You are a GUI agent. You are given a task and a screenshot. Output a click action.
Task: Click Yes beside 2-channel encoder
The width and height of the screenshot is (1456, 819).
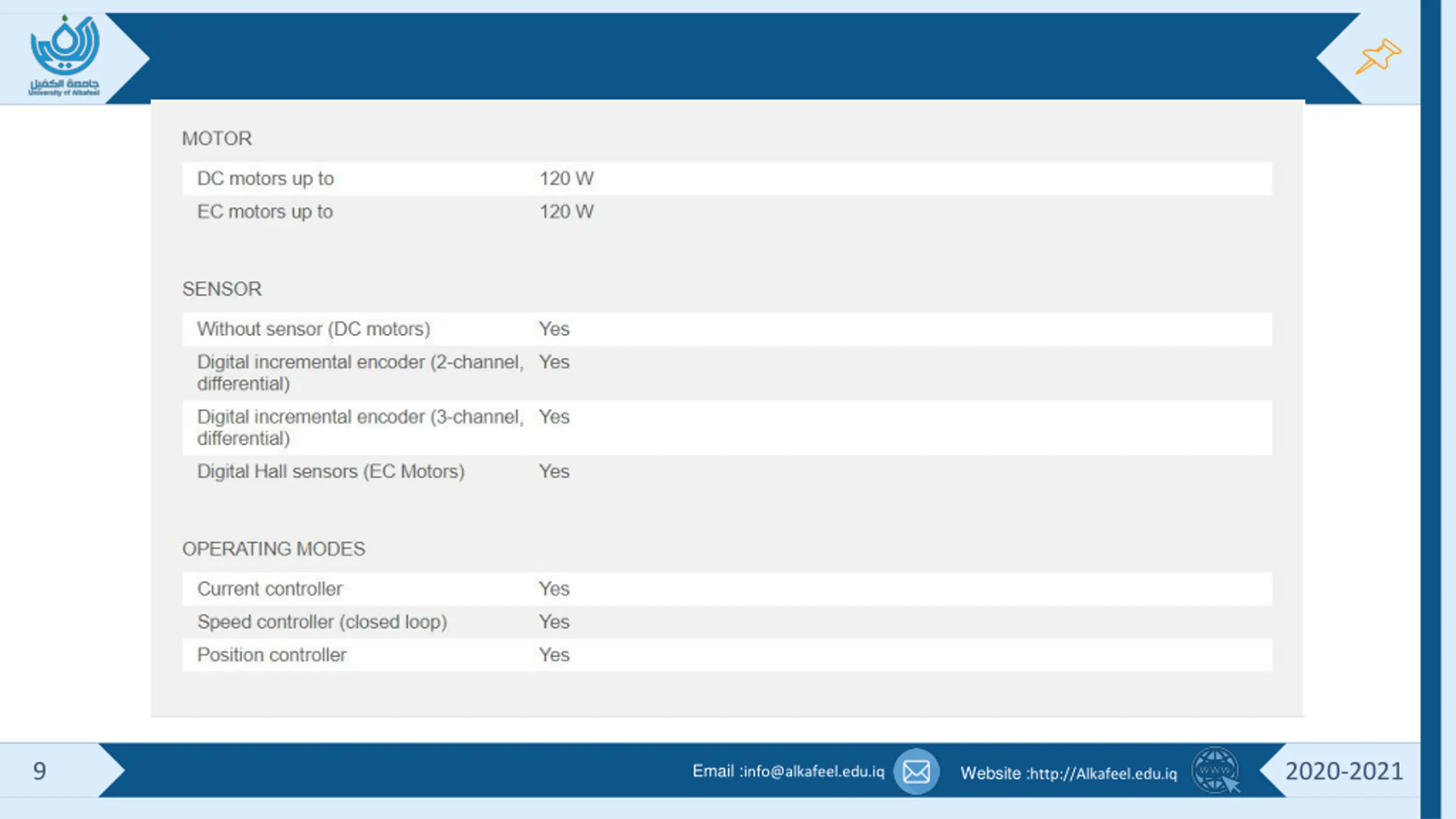(x=554, y=362)
